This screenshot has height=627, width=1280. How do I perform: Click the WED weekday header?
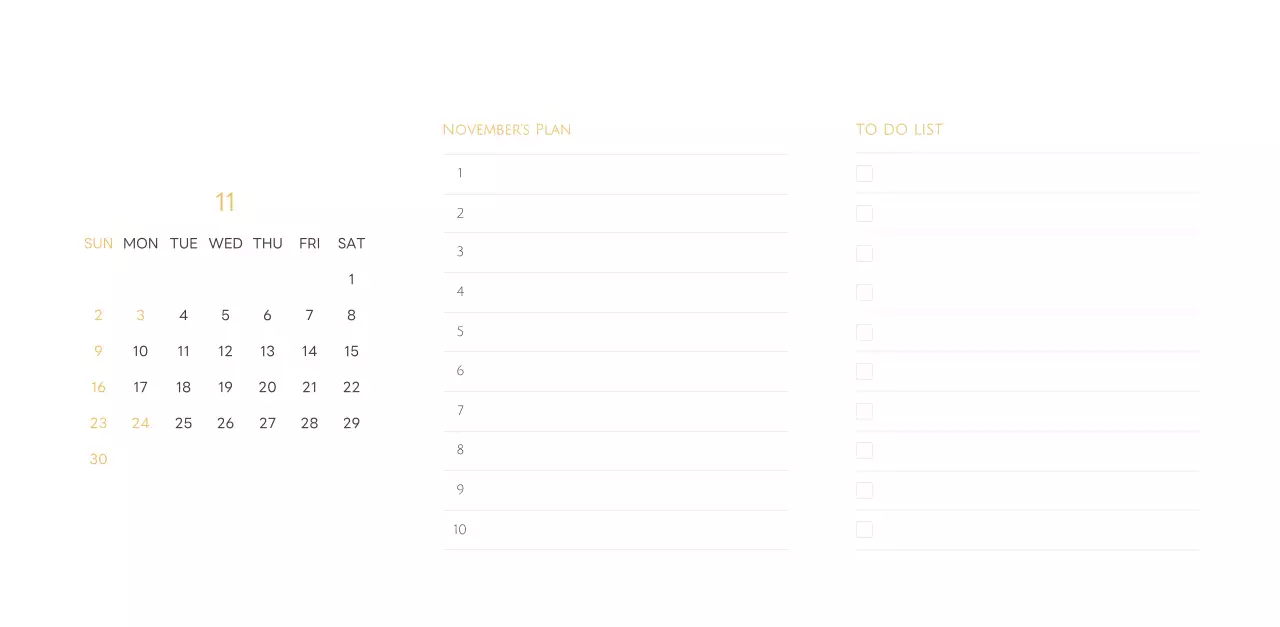225,243
